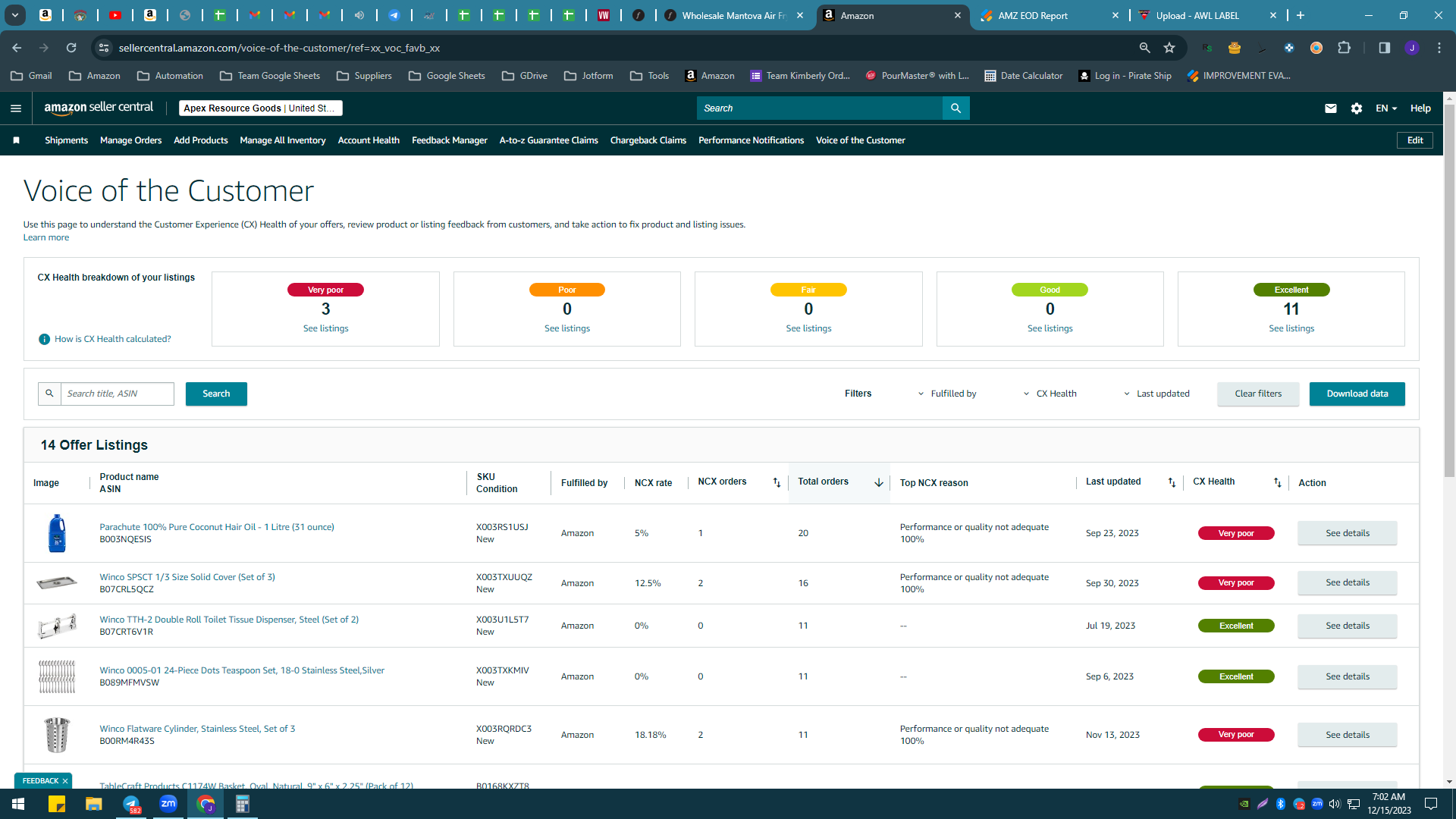
Task: Click the page vertical scrollbar
Action: point(1449,291)
